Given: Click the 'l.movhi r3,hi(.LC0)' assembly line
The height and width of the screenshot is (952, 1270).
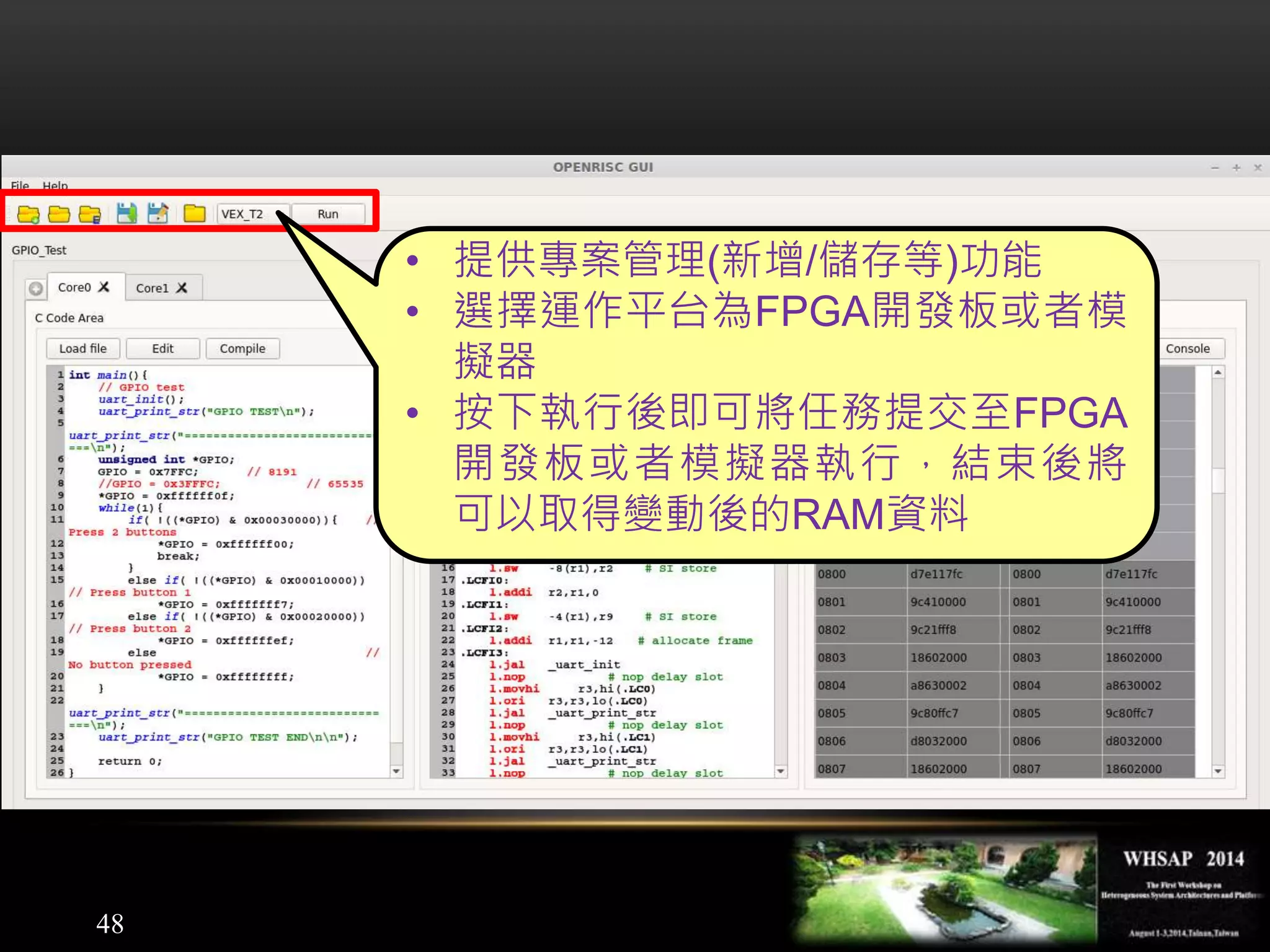Looking at the screenshot, I should tap(572, 689).
